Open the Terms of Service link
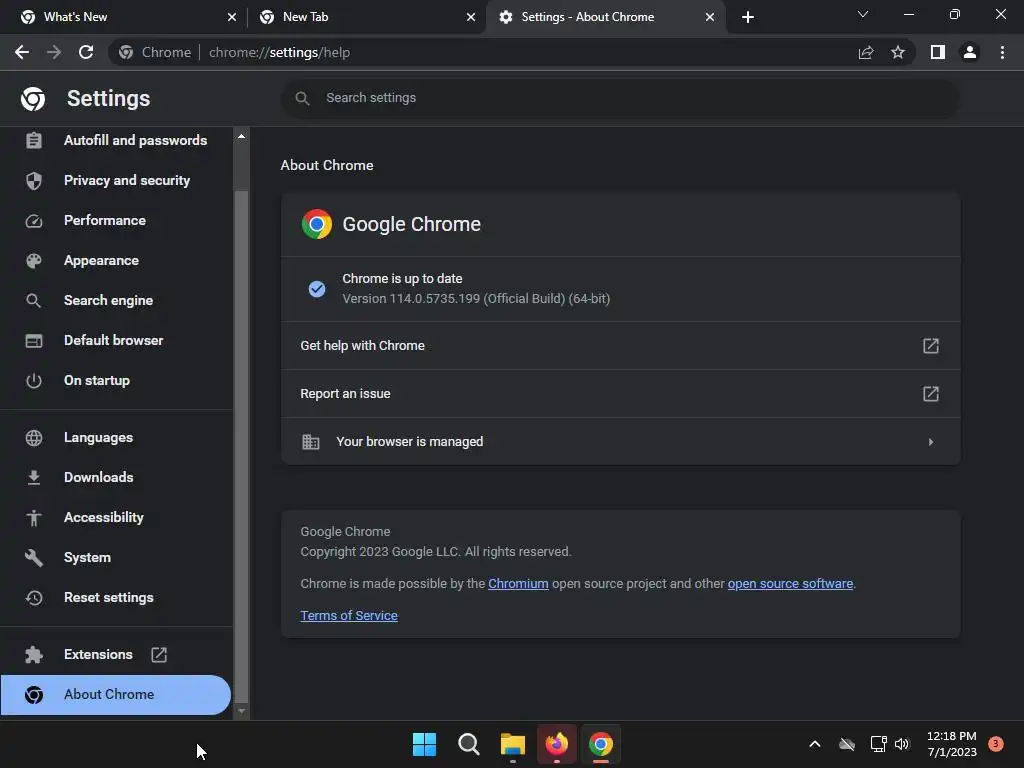This screenshot has height=768, width=1024. (x=349, y=616)
